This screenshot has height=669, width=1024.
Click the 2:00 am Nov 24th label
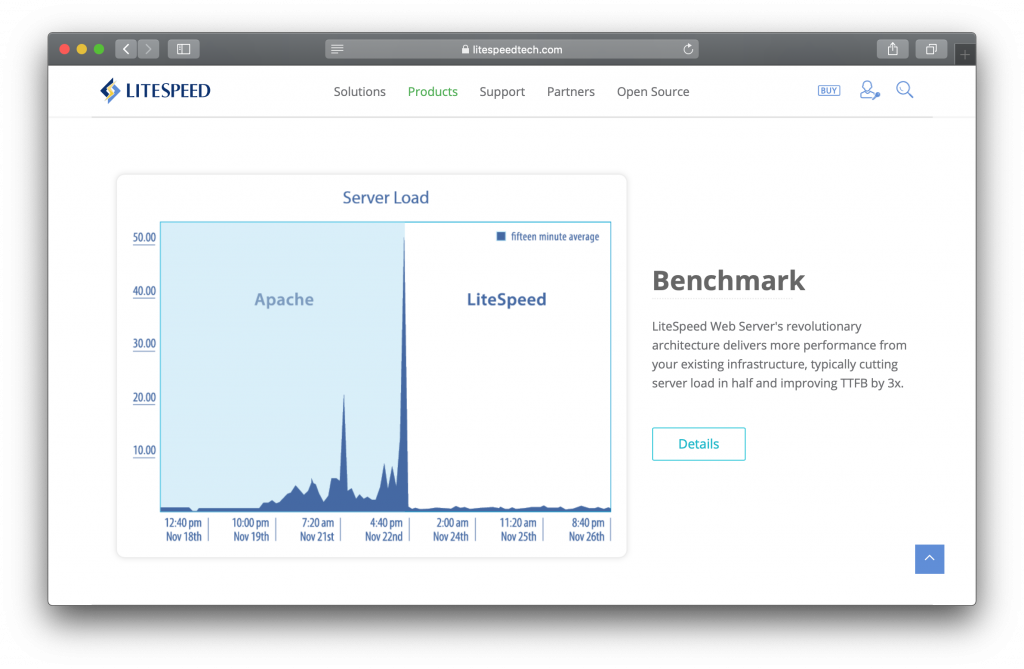tap(451, 529)
